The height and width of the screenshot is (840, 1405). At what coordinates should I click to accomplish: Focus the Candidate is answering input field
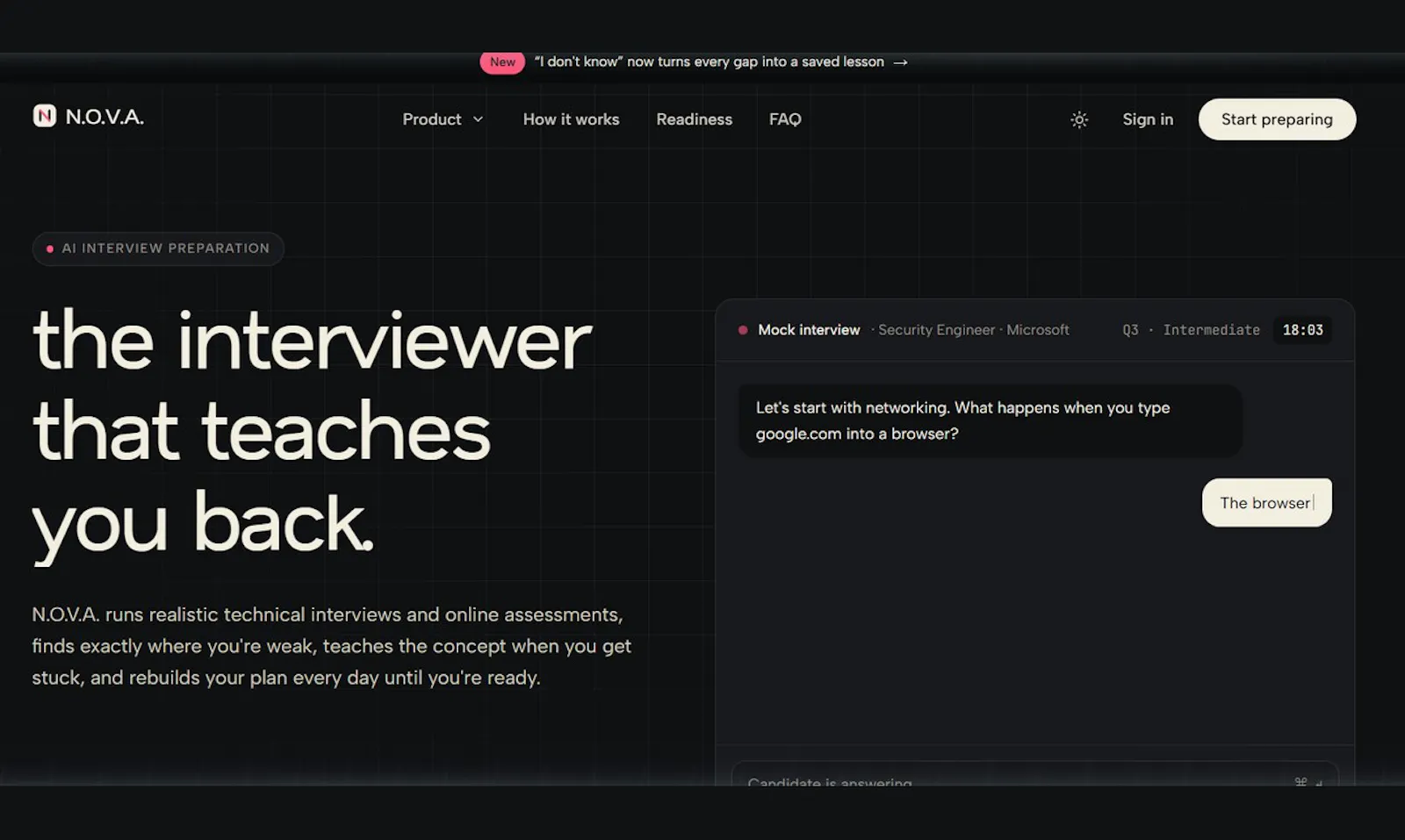pos(1034,773)
